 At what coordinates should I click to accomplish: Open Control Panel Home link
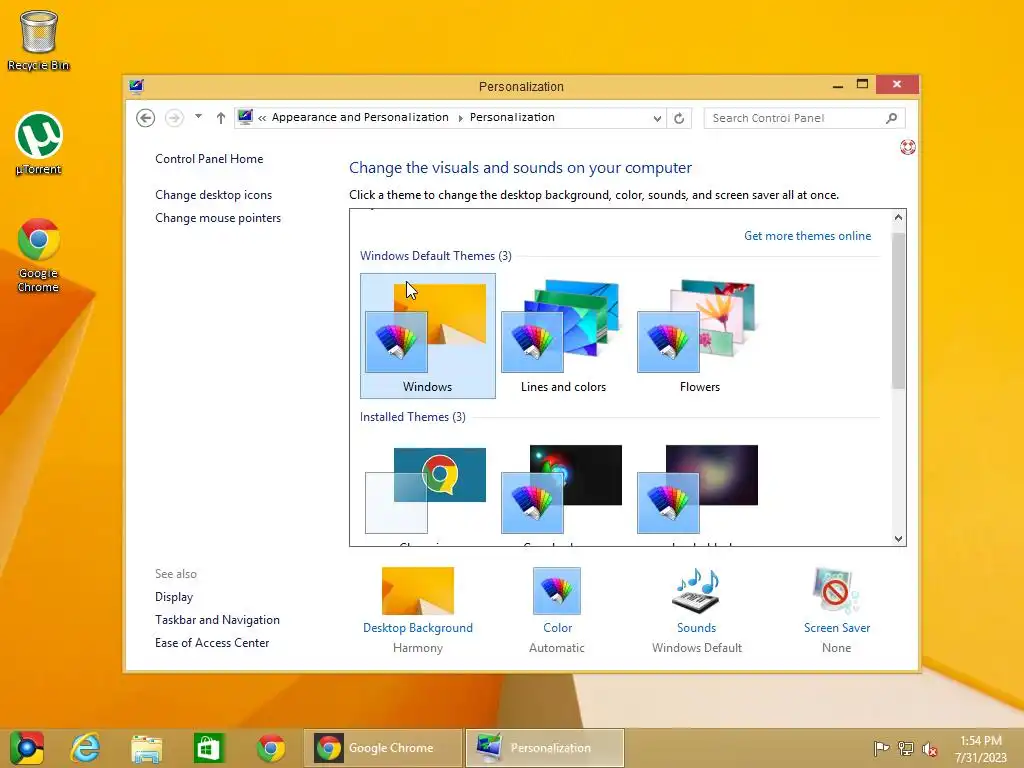click(x=209, y=159)
